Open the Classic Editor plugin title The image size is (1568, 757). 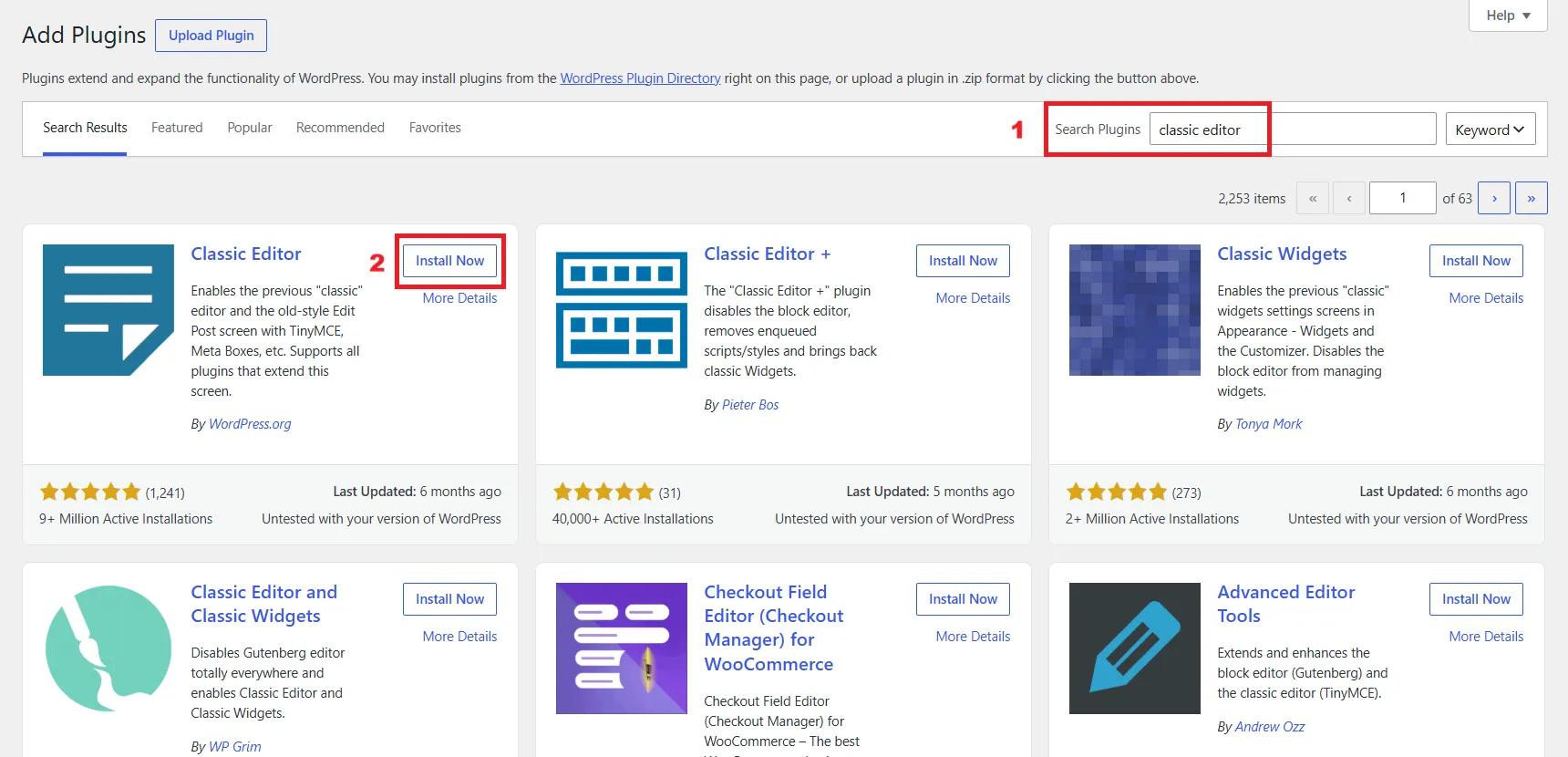[246, 254]
